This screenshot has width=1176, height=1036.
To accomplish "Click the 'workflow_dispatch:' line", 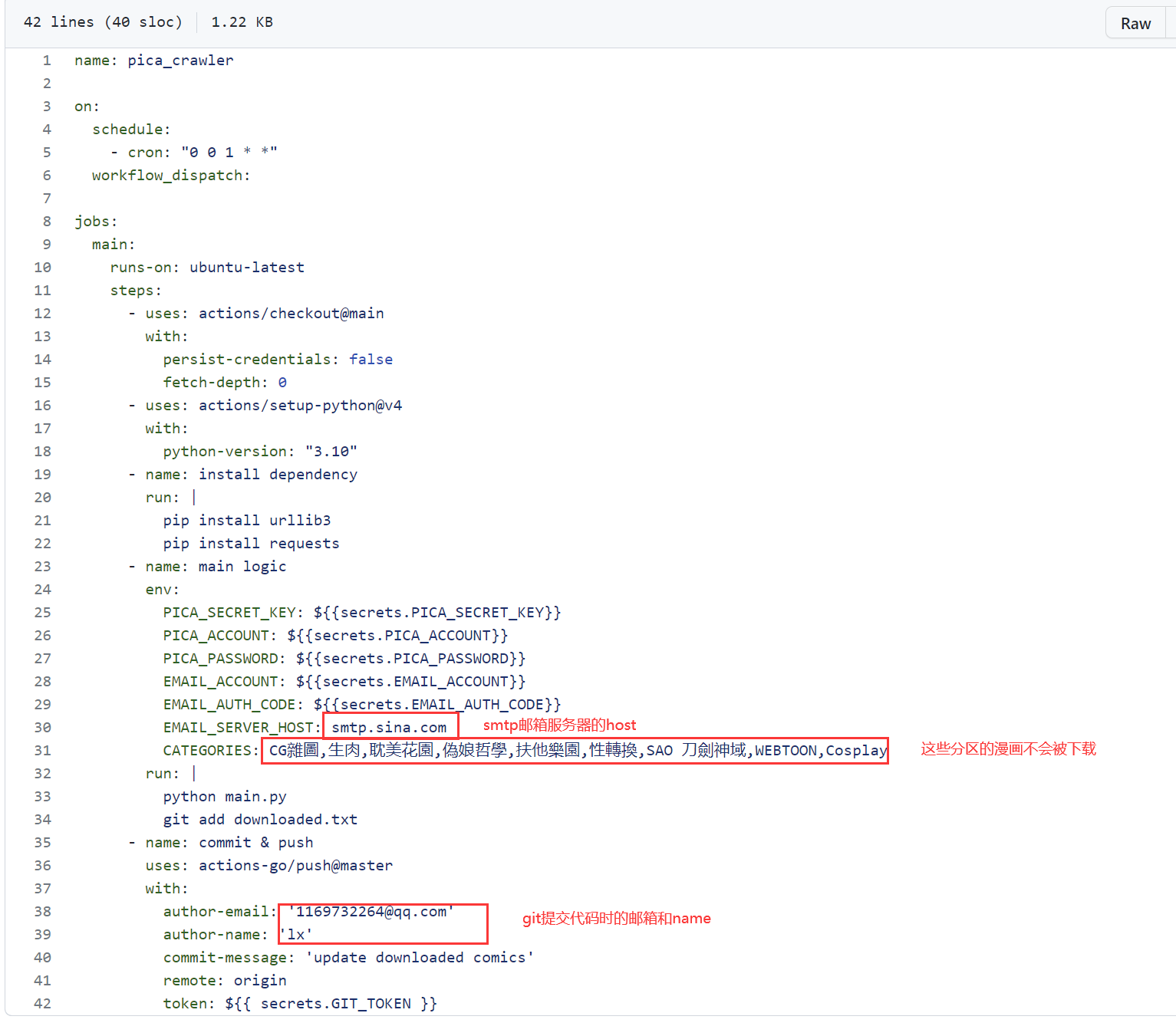I will point(171,176).
